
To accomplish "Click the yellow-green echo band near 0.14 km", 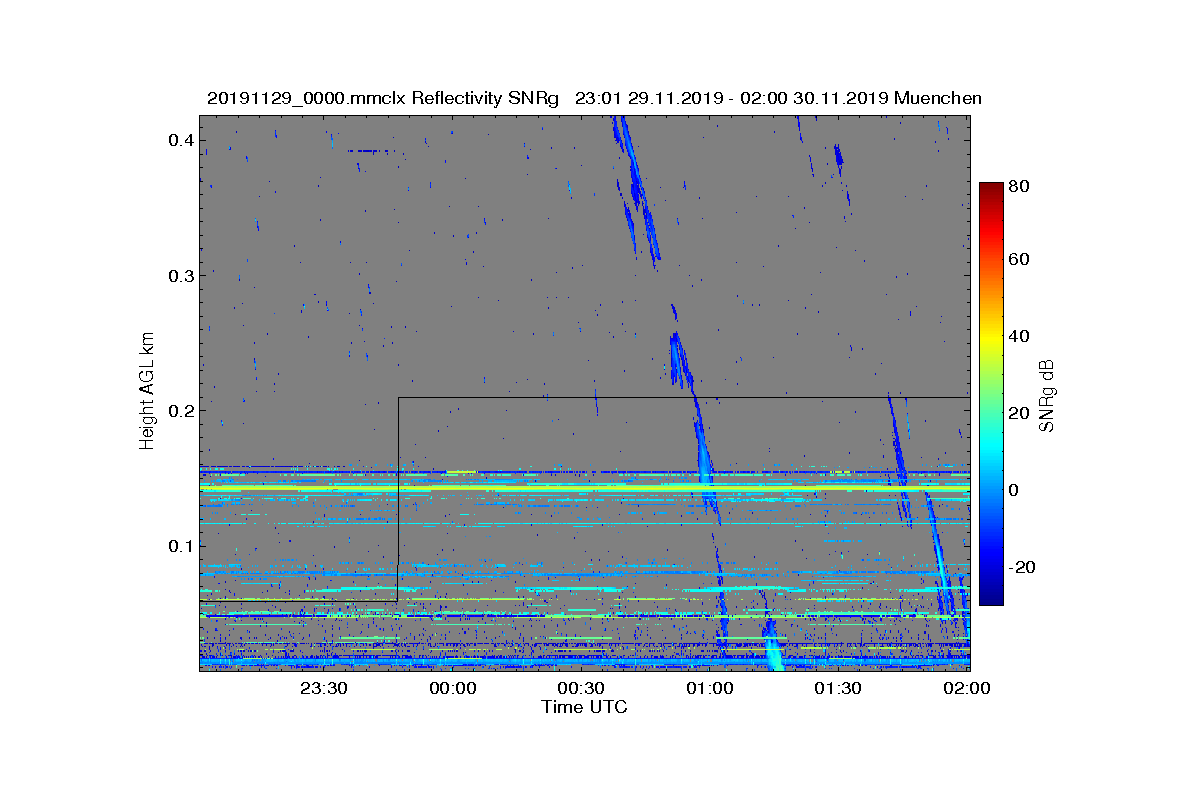I will pos(584,487).
